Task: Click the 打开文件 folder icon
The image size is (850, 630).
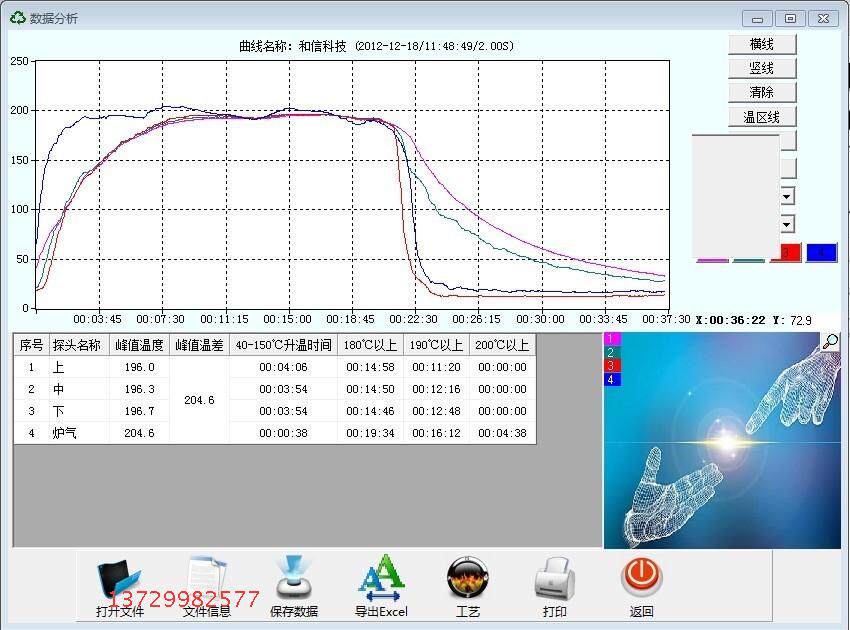Action: tap(119, 581)
